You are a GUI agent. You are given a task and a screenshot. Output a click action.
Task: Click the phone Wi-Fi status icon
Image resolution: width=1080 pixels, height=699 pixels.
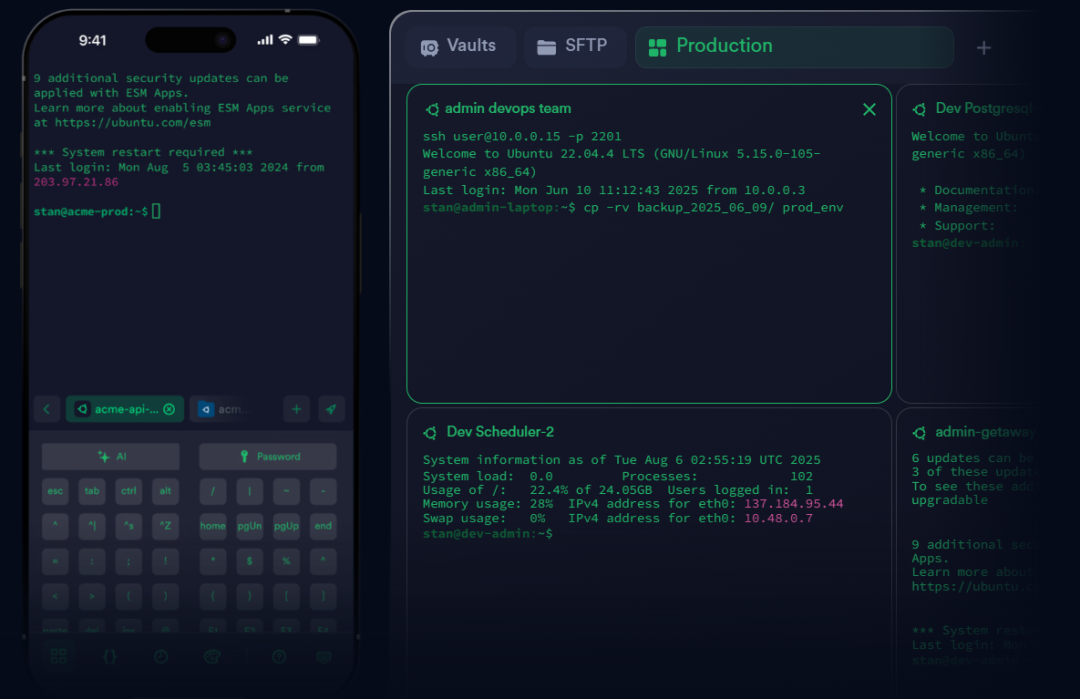(x=285, y=40)
